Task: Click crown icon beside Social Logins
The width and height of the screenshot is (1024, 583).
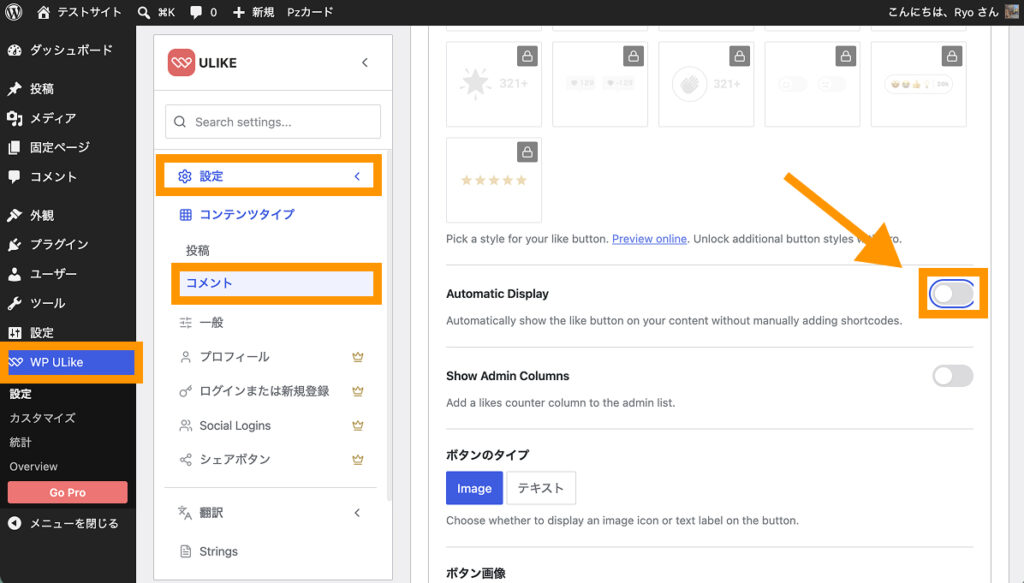Action: pyautogui.click(x=358, y=426)
